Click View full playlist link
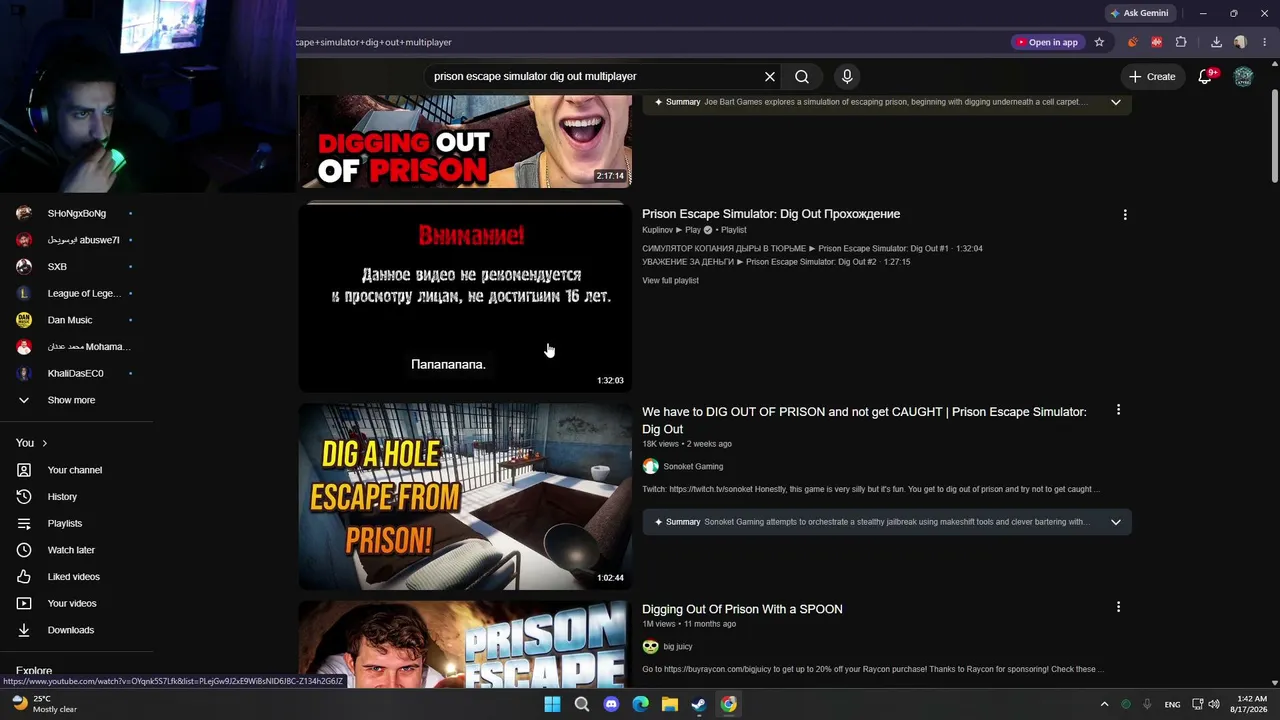This screenshot has height=720, width=1280. [670, 281]
